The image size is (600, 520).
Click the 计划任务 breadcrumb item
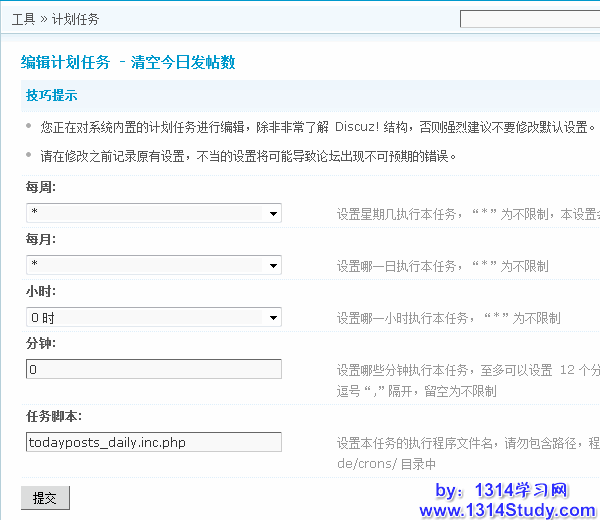click(76, 19)
